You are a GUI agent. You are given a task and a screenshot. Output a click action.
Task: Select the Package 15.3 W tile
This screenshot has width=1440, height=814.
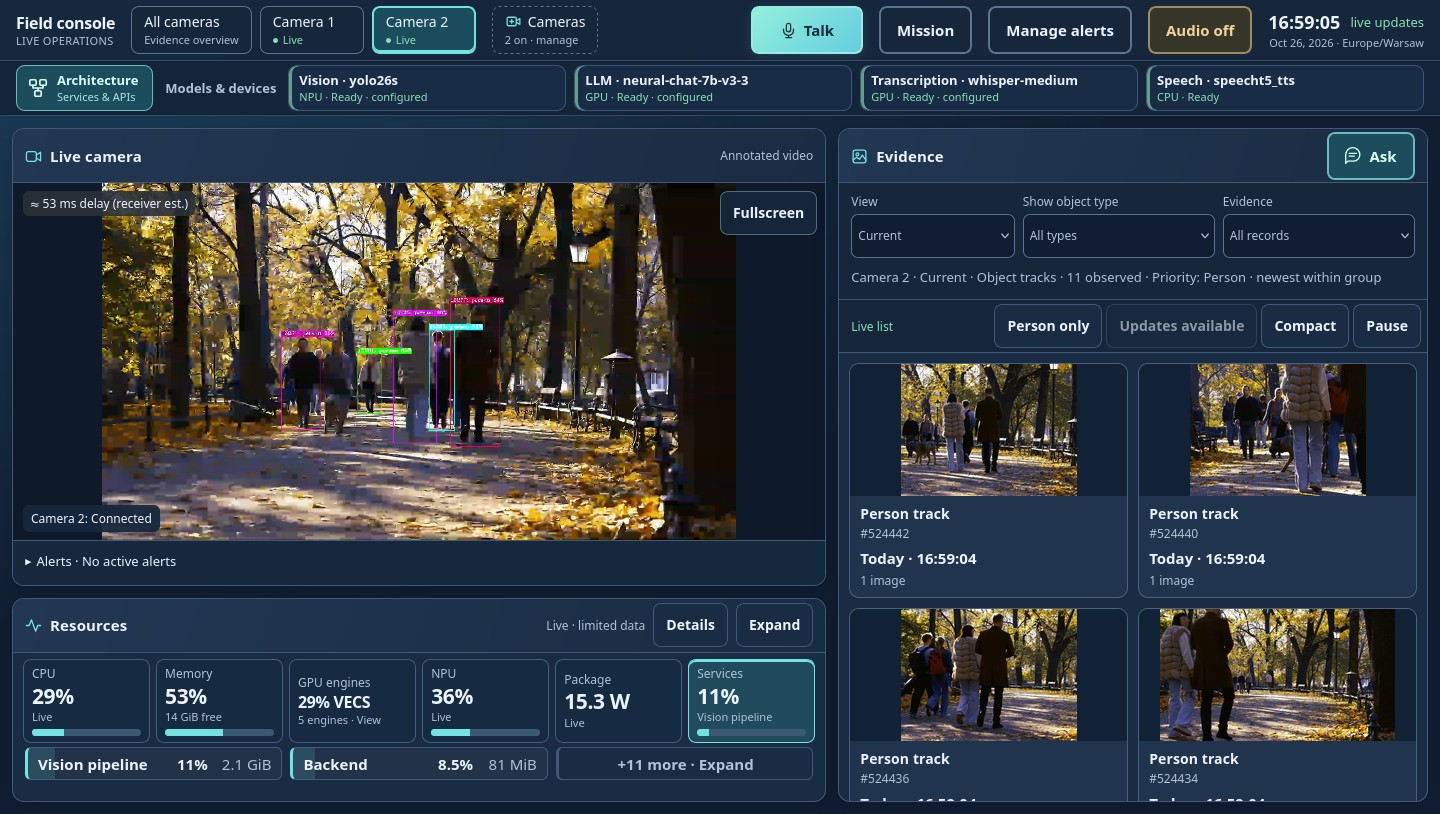[618, 701]
